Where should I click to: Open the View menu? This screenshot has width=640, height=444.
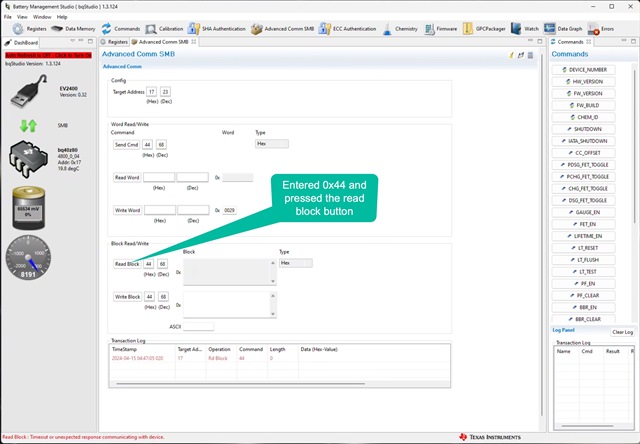[x=22, y=17]
